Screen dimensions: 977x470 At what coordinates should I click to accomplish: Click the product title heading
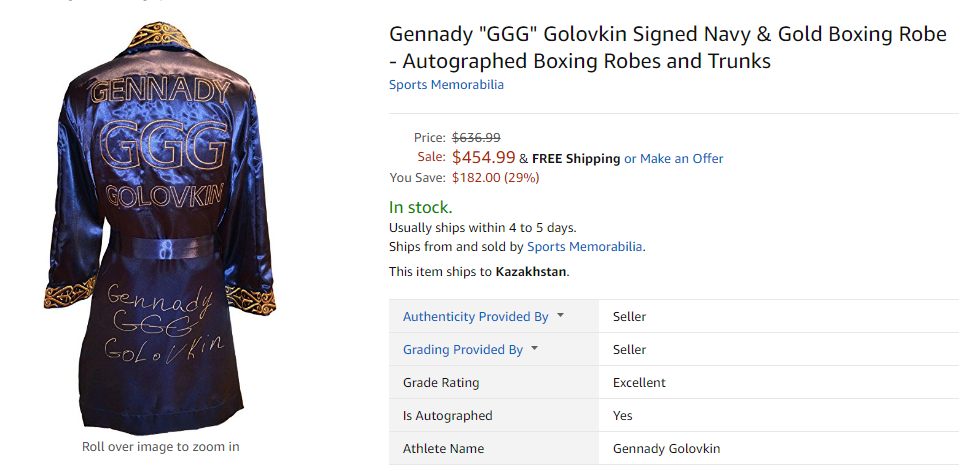tap(667, 47)
